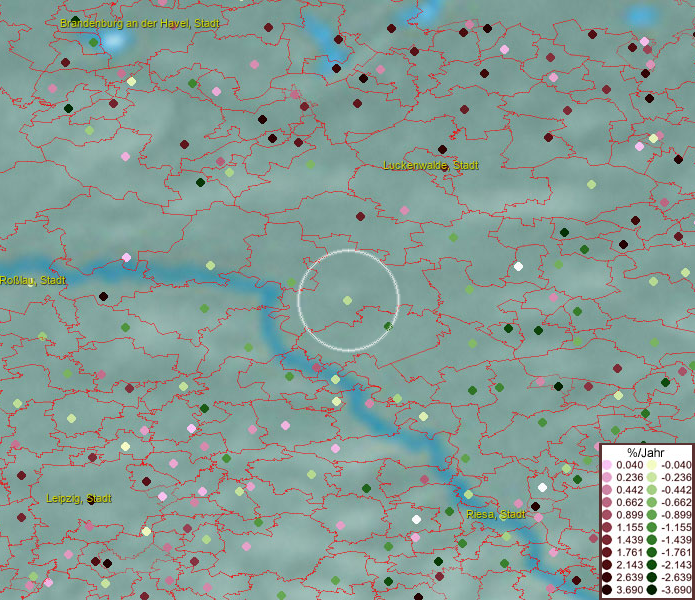The width and height of the screenshot is (695, 600).
Task: Select the 'Riesa, Stadt' map label
Action: coord(496,514)
